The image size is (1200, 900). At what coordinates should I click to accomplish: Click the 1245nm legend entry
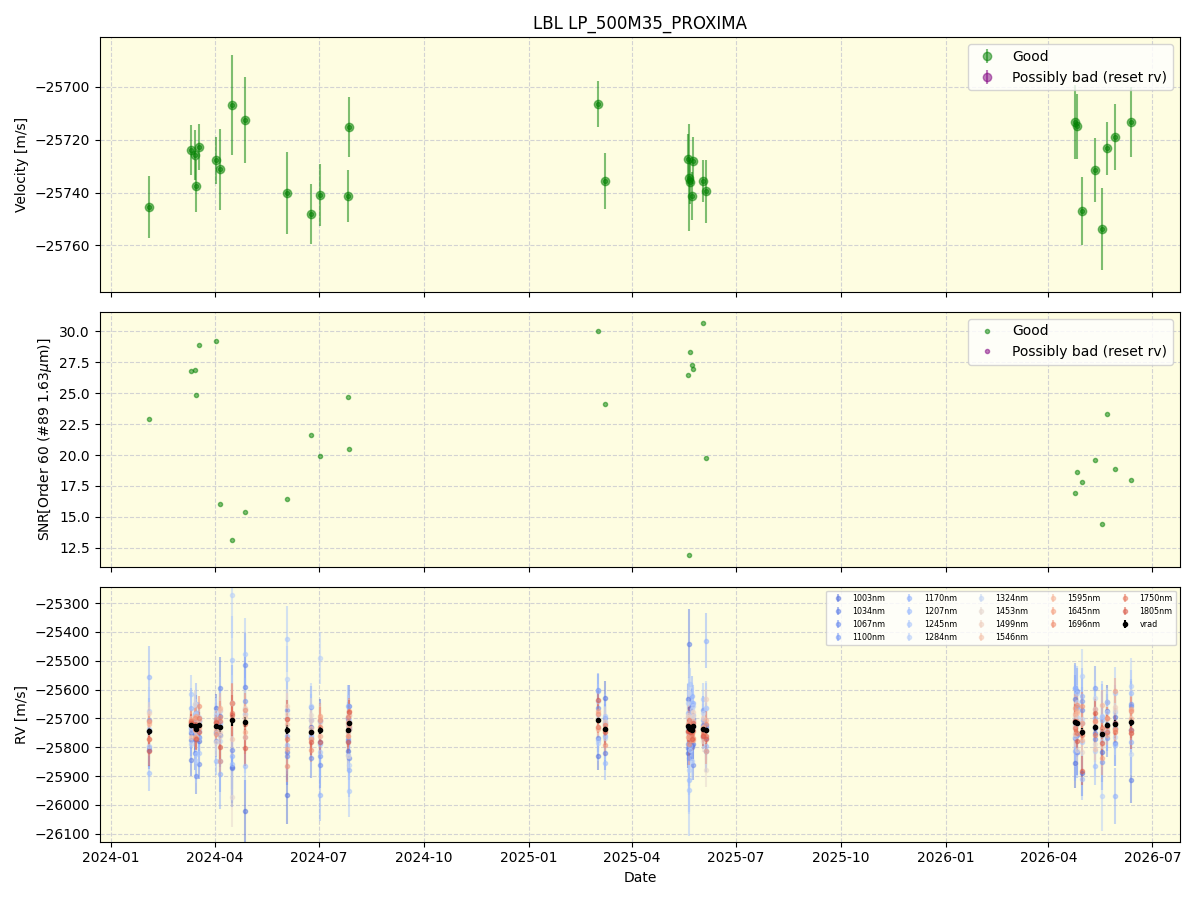931,624
